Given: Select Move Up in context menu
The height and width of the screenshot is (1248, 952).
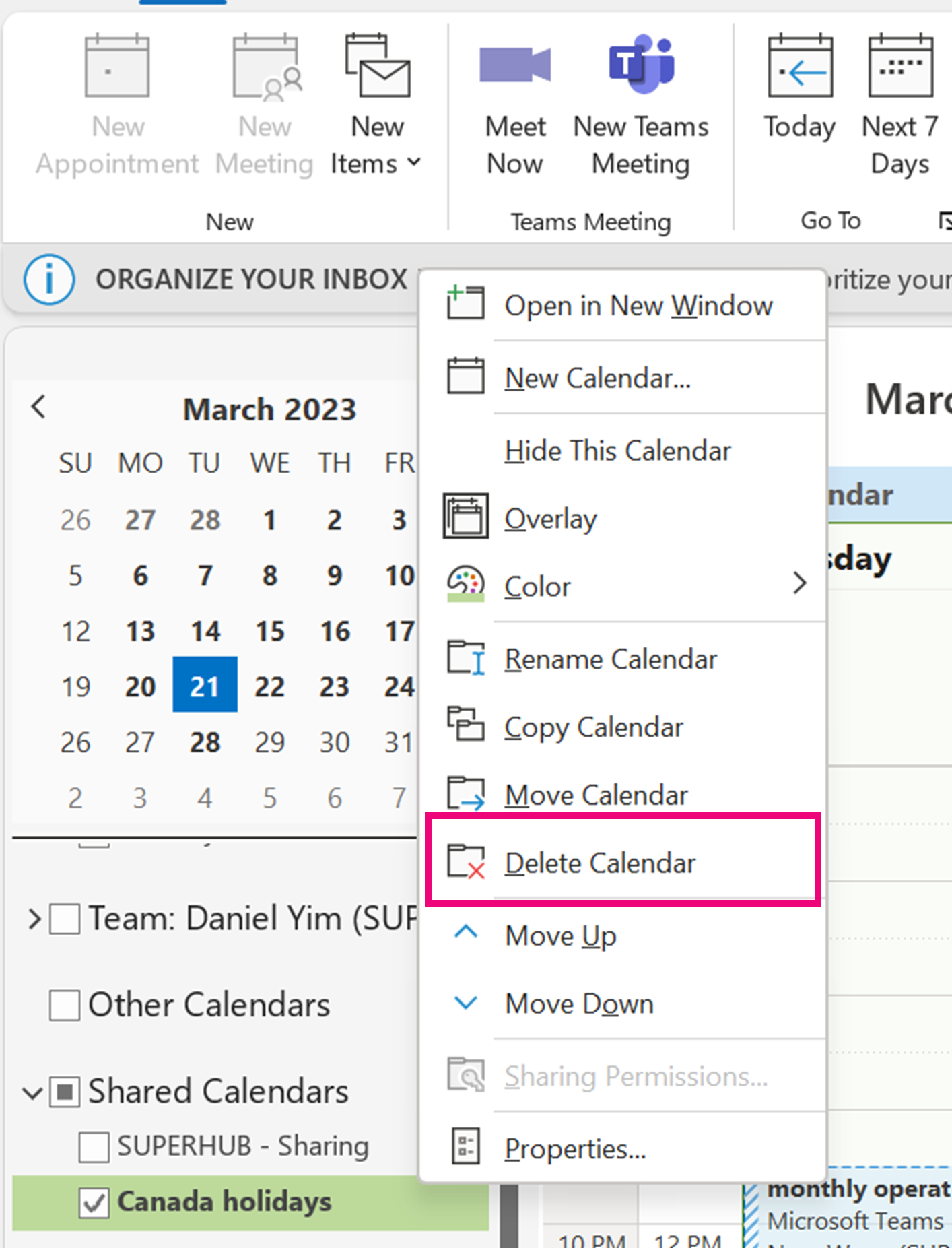Looking at the screenshot, I should tap(560, 935).
